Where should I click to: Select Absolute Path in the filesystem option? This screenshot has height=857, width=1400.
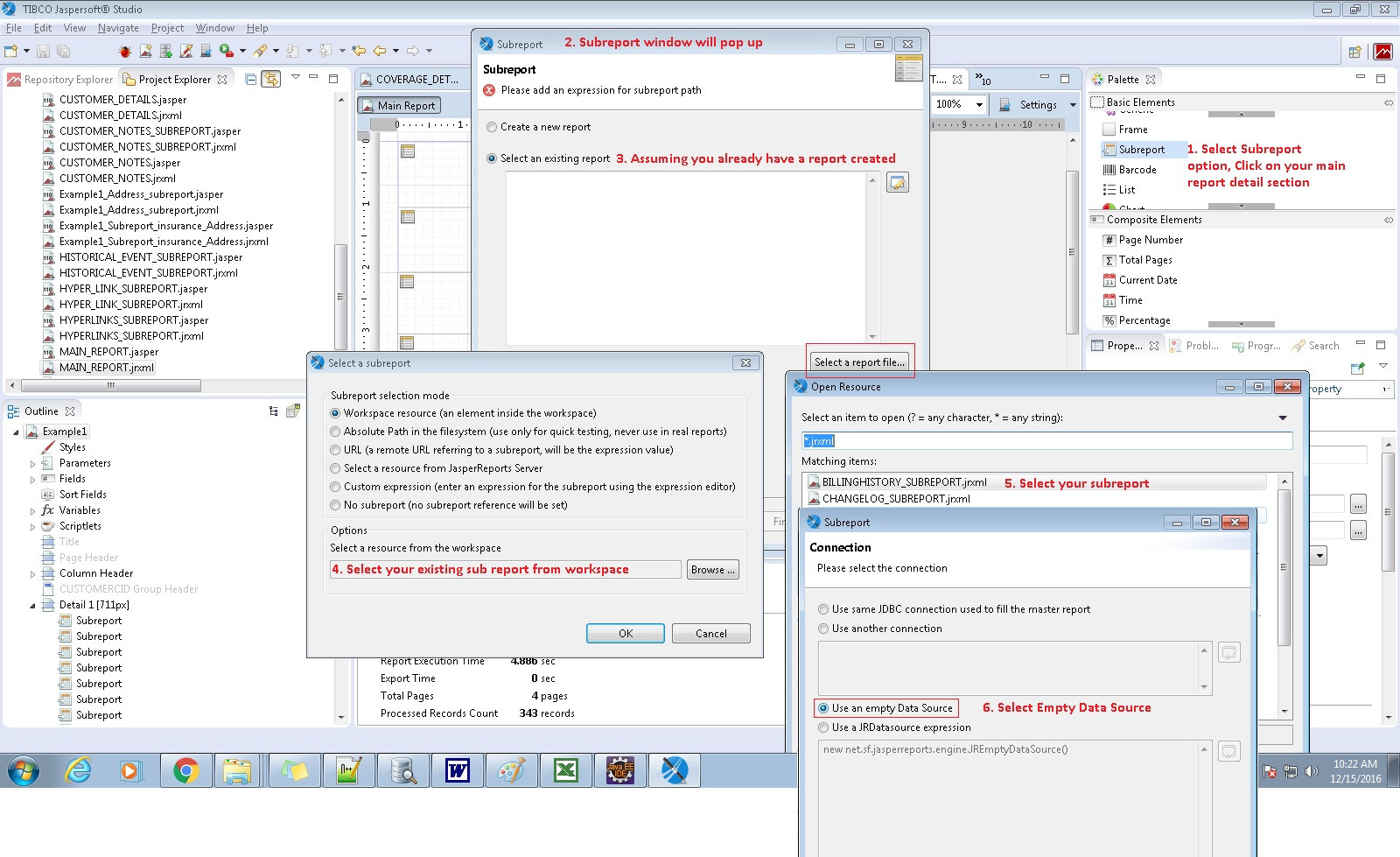point(528,432)
